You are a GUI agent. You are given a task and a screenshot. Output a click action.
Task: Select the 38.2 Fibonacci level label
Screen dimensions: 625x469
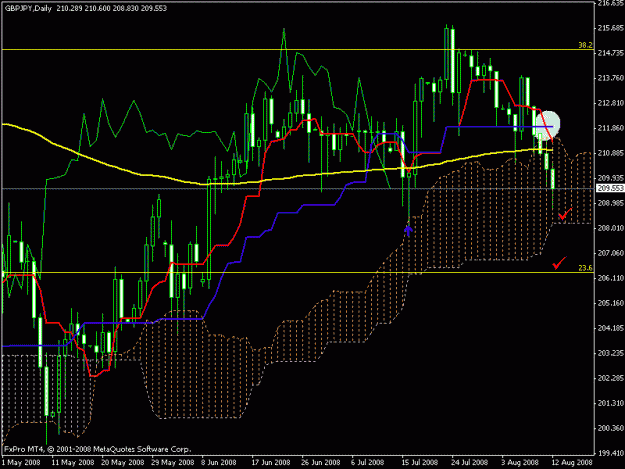(585, 45)
